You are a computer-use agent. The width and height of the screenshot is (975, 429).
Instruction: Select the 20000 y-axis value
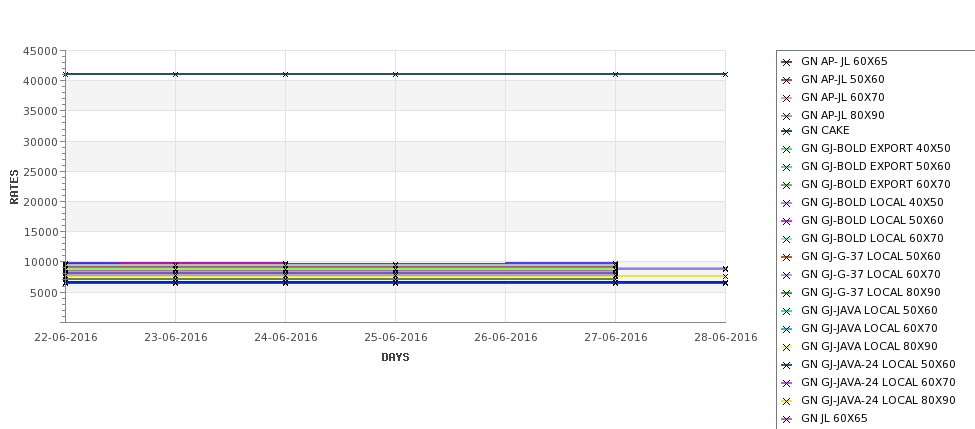click(40, 203)
